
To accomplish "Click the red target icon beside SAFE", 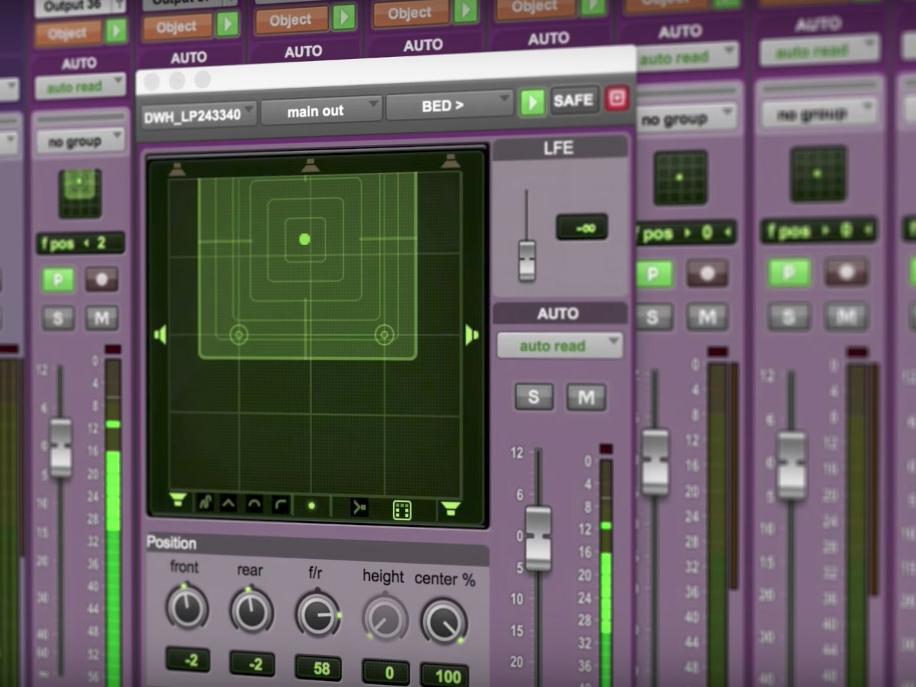I will pyautogui.click(x=617, y=100).
